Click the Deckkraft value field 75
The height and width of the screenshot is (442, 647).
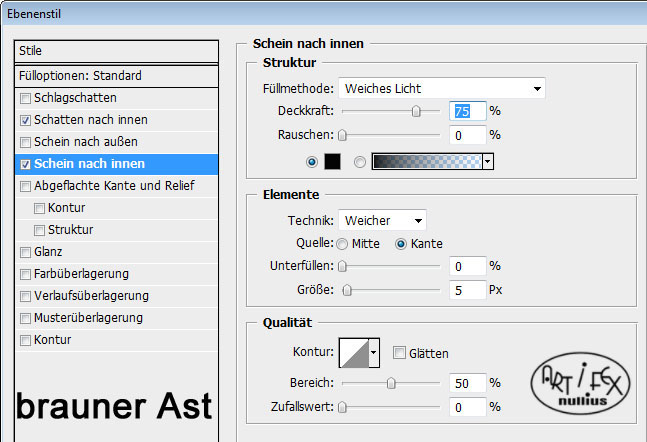pos(468,111)
